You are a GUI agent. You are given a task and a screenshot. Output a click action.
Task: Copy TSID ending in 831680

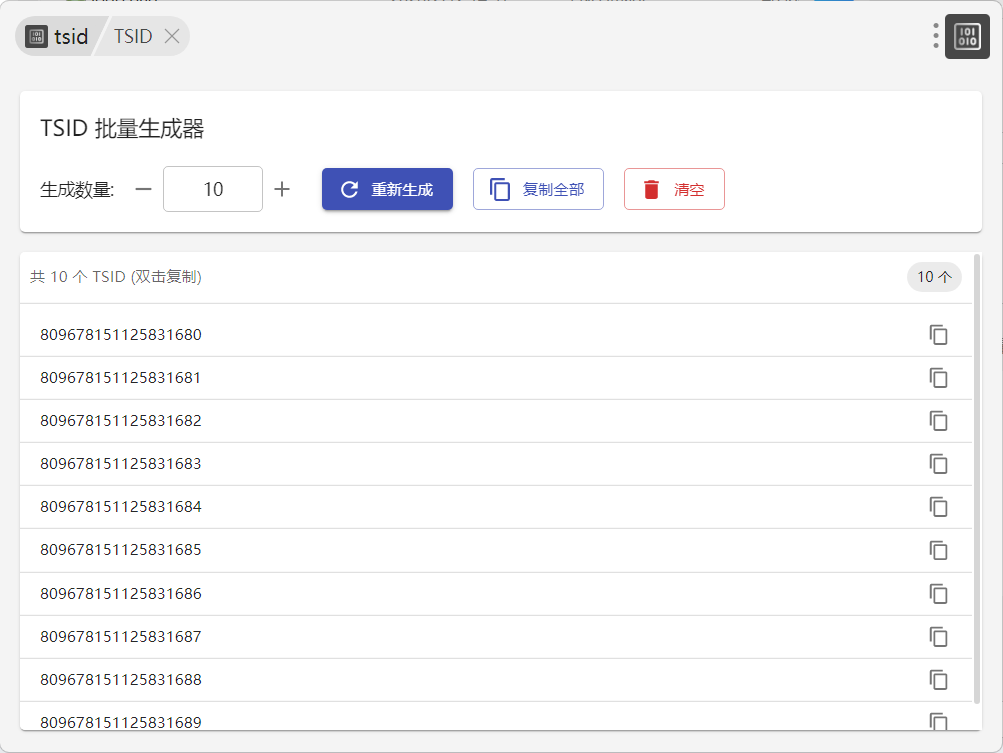tap(938, 335)
